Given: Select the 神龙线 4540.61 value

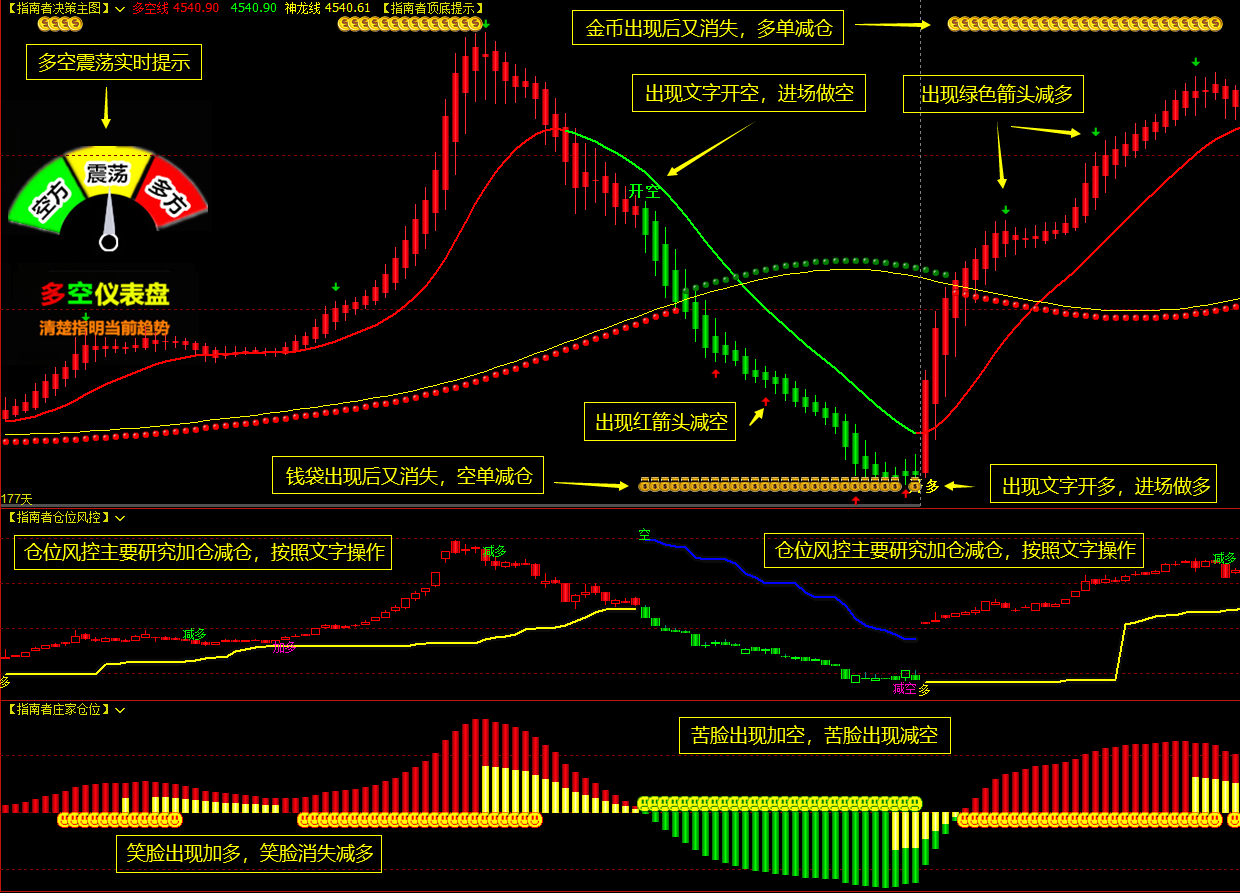Looking at the screenshot, I should coord(327,8).
